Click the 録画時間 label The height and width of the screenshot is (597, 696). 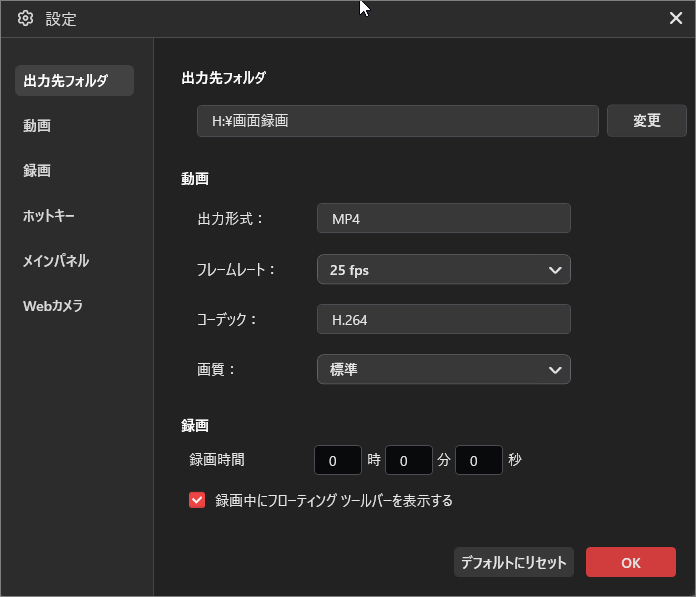pos(217,460)
